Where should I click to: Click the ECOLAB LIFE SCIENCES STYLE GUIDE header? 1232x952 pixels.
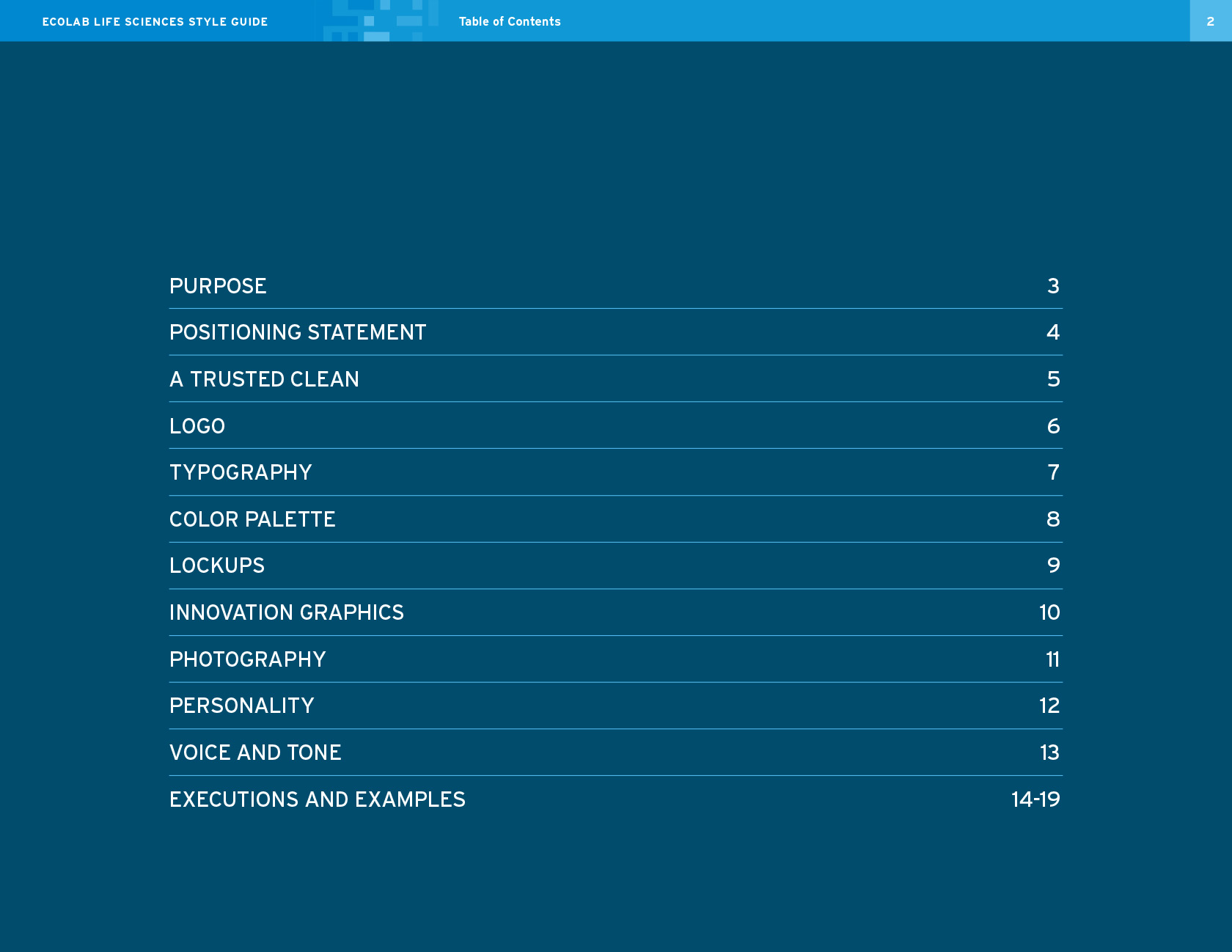155,22
